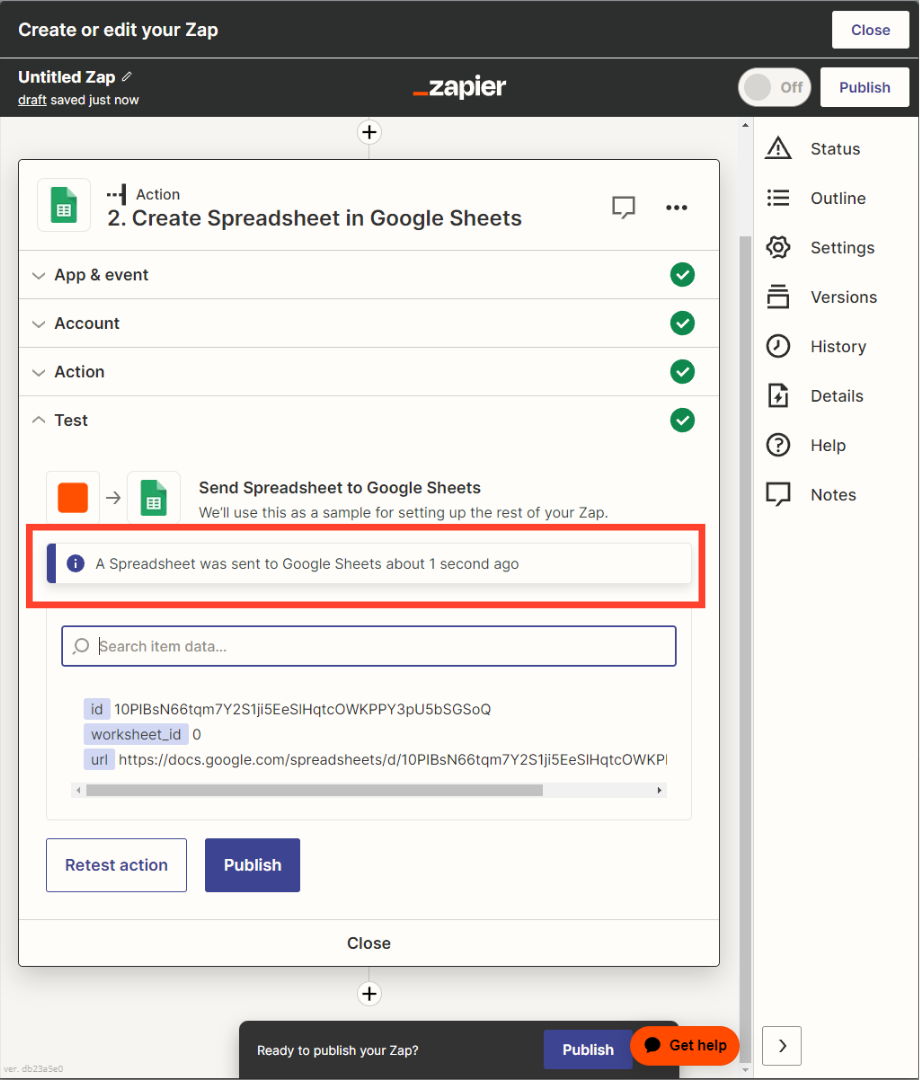920x1080 pixels.
Task: Expand the App & event section
Action: tap(101, 275)
